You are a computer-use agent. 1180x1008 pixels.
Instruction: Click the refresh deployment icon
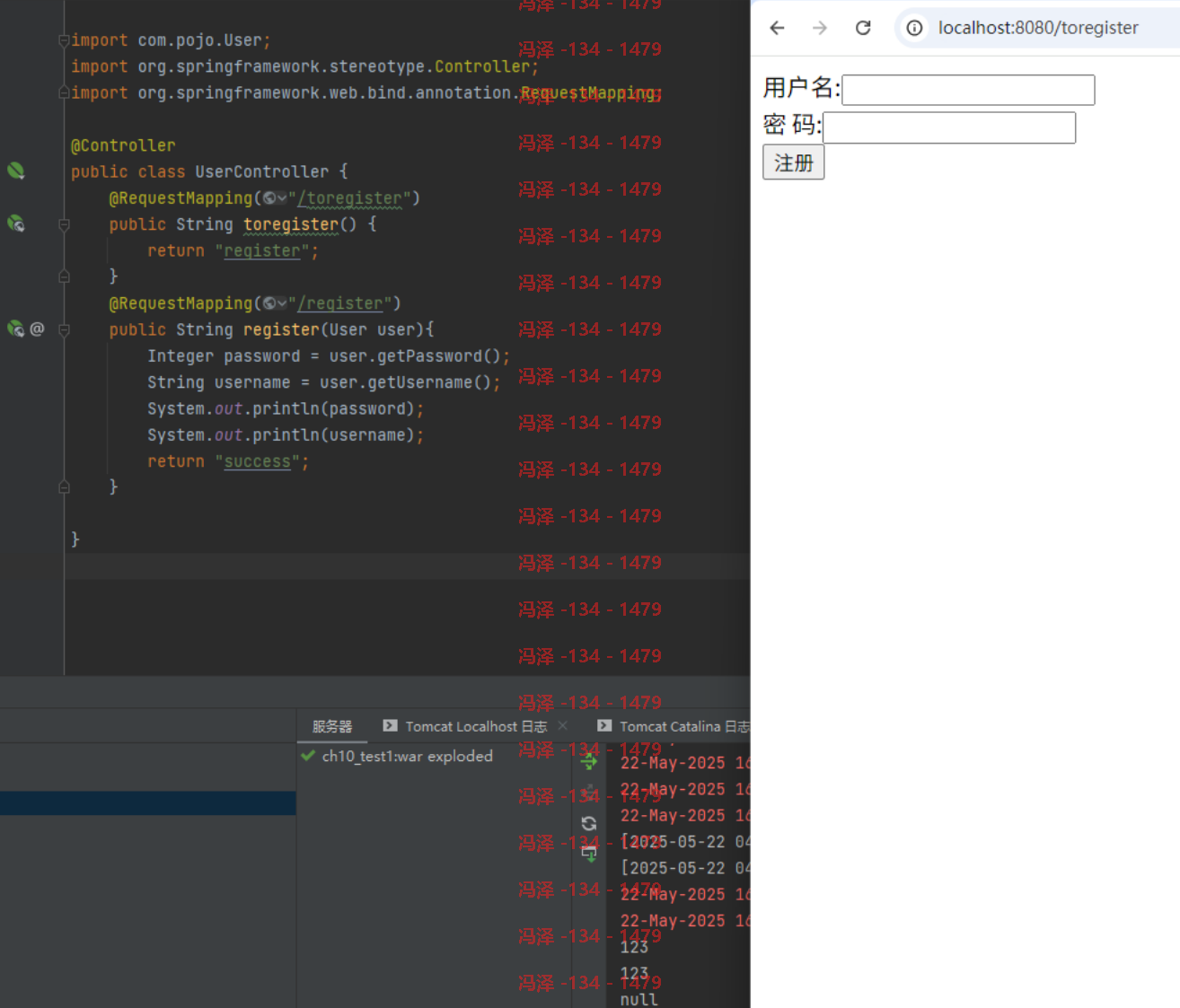(x=589, y=823)
